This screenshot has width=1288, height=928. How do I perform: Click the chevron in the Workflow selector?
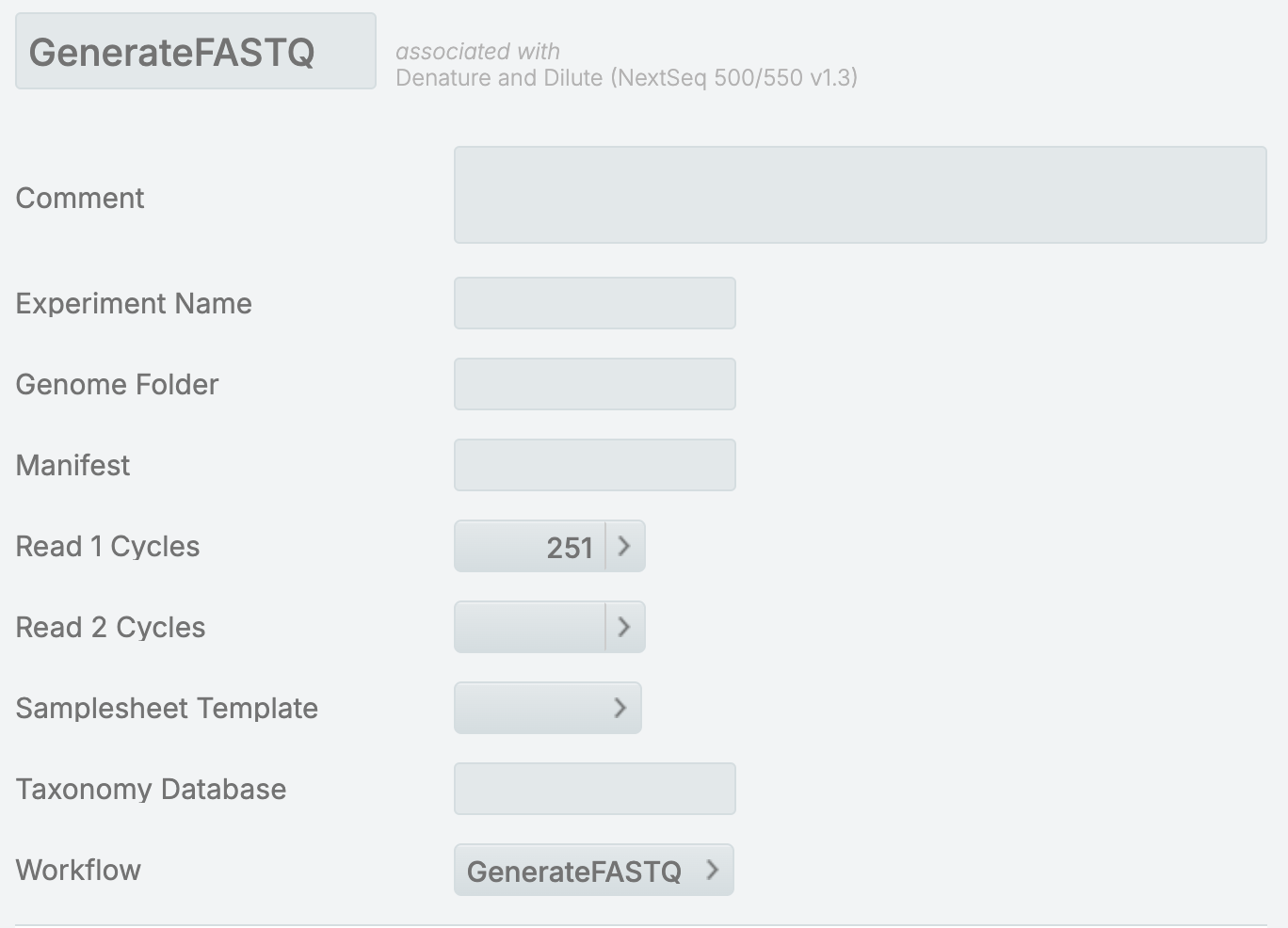click(712, 870)
